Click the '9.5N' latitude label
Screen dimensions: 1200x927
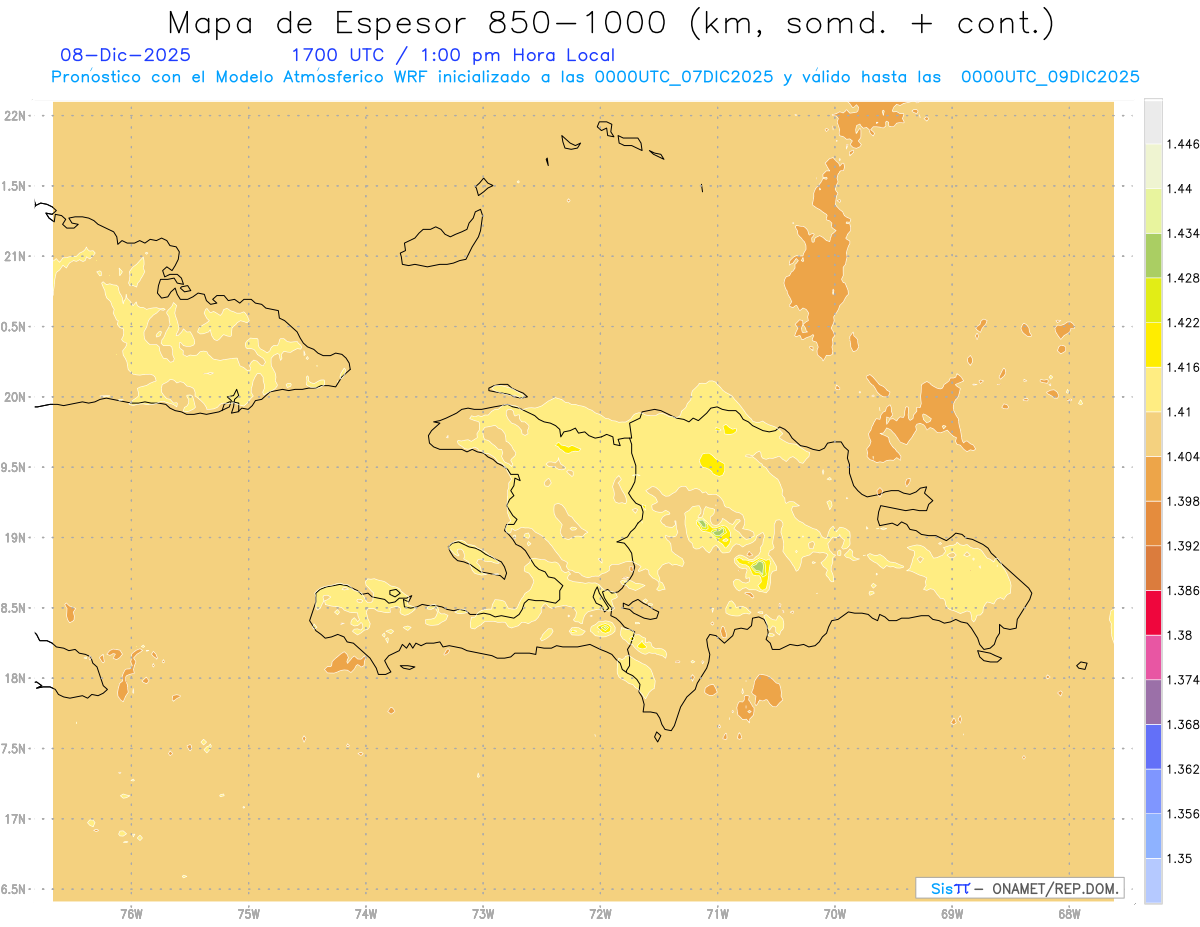click(14, 467)
